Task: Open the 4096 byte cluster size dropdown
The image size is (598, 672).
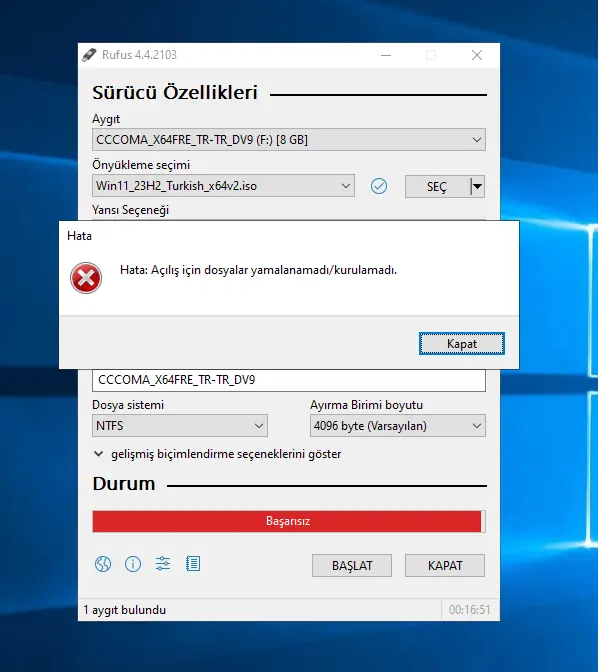Action: (x=397, y=426)
